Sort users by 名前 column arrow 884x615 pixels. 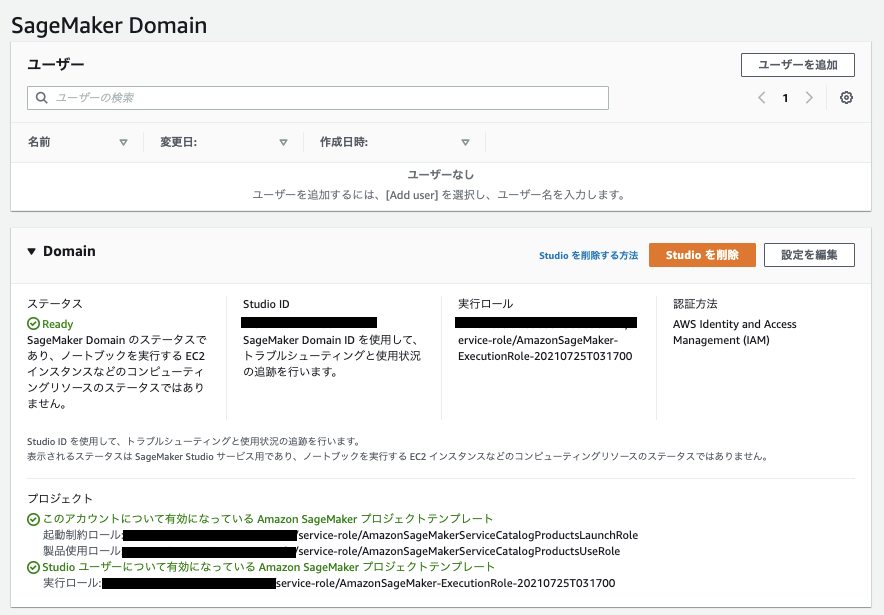pyautogui.click(x=123, y=143)
